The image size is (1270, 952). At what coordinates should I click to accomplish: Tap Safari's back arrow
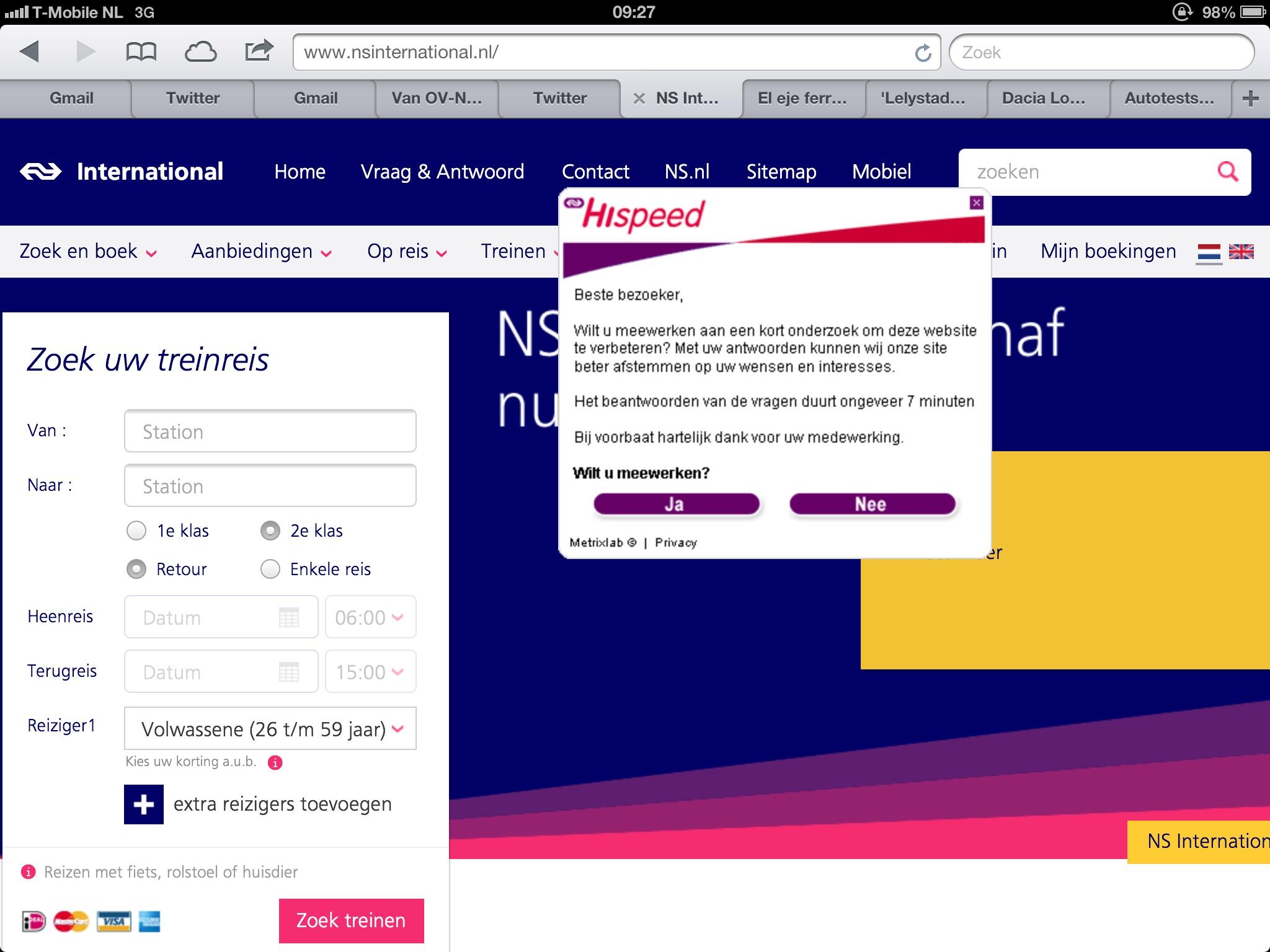(30, 51)
